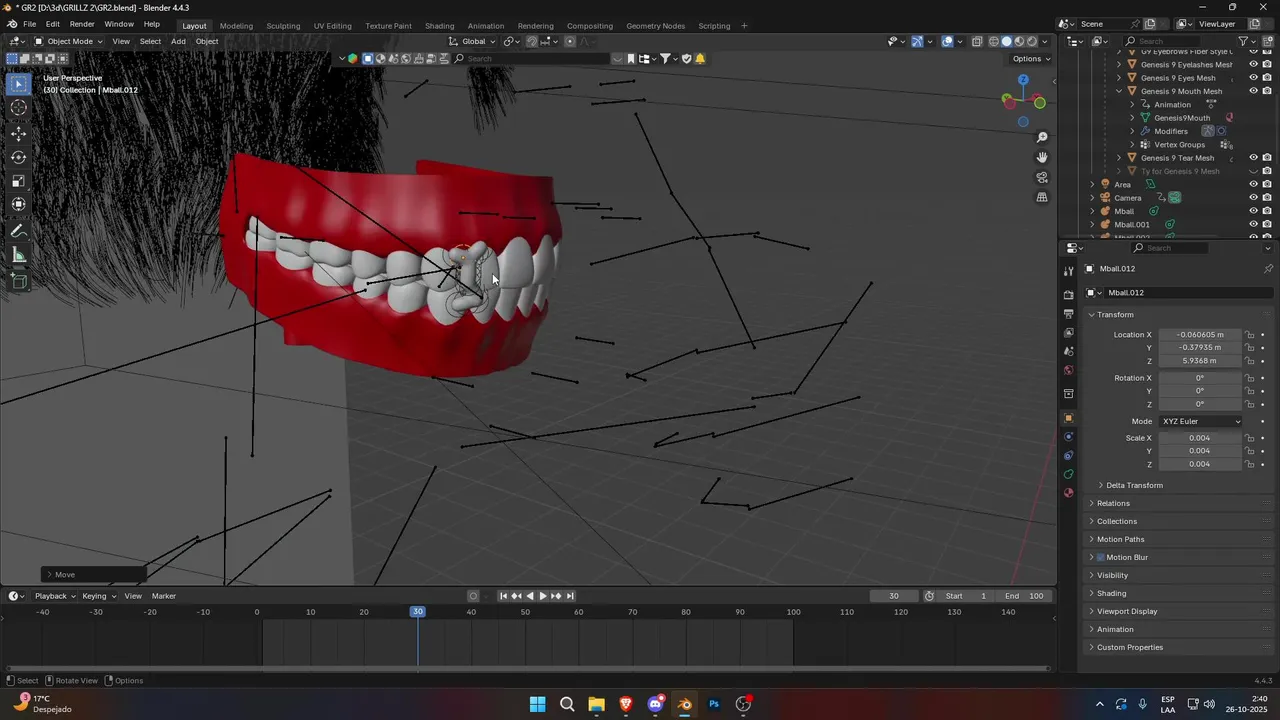Hide Genesis 9 Mouth Mesh eye toggle
This screenshot has height=720, width=1280.
(1253, 91)
